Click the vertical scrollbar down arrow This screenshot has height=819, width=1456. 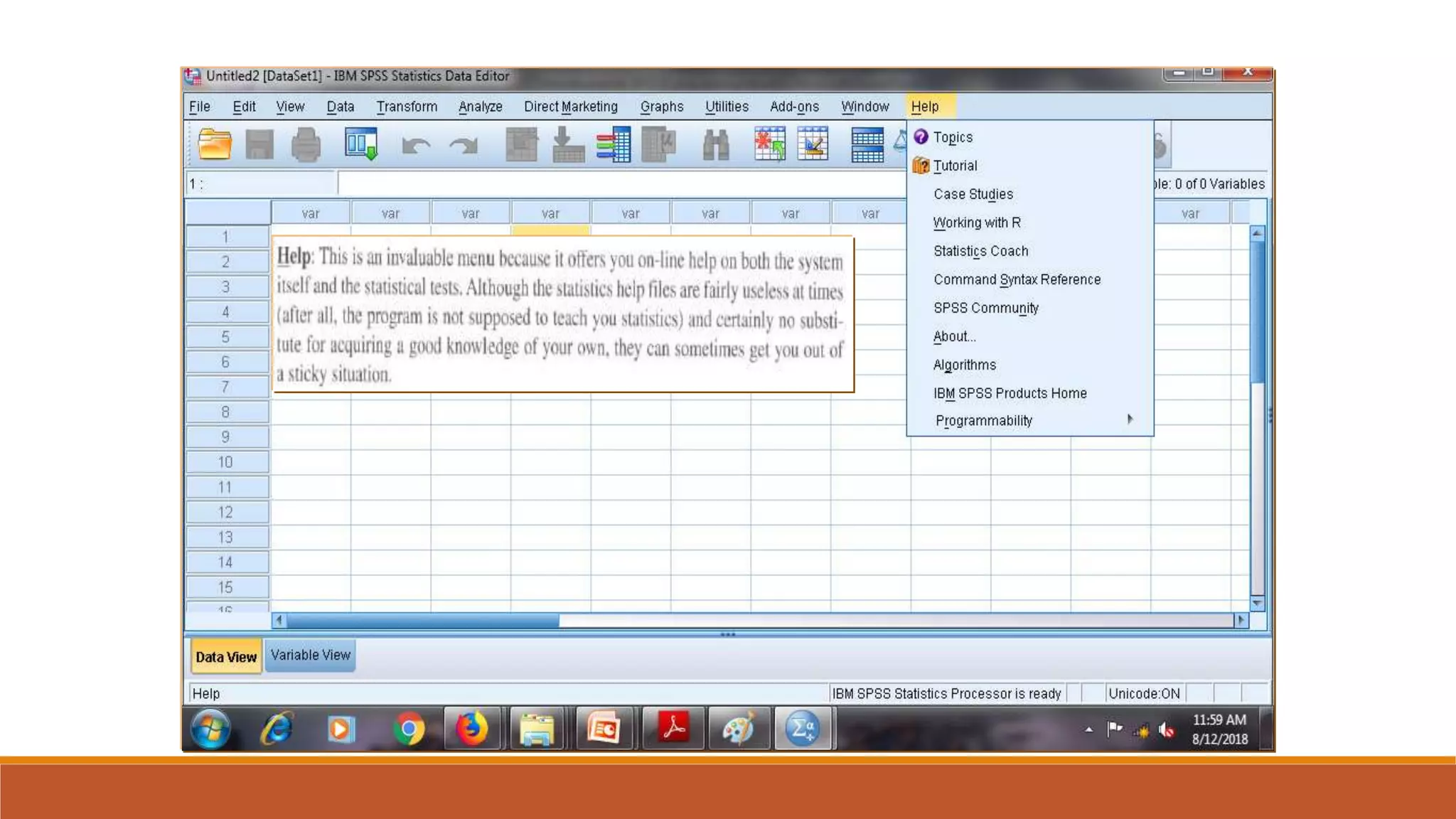pos(1257,604)
